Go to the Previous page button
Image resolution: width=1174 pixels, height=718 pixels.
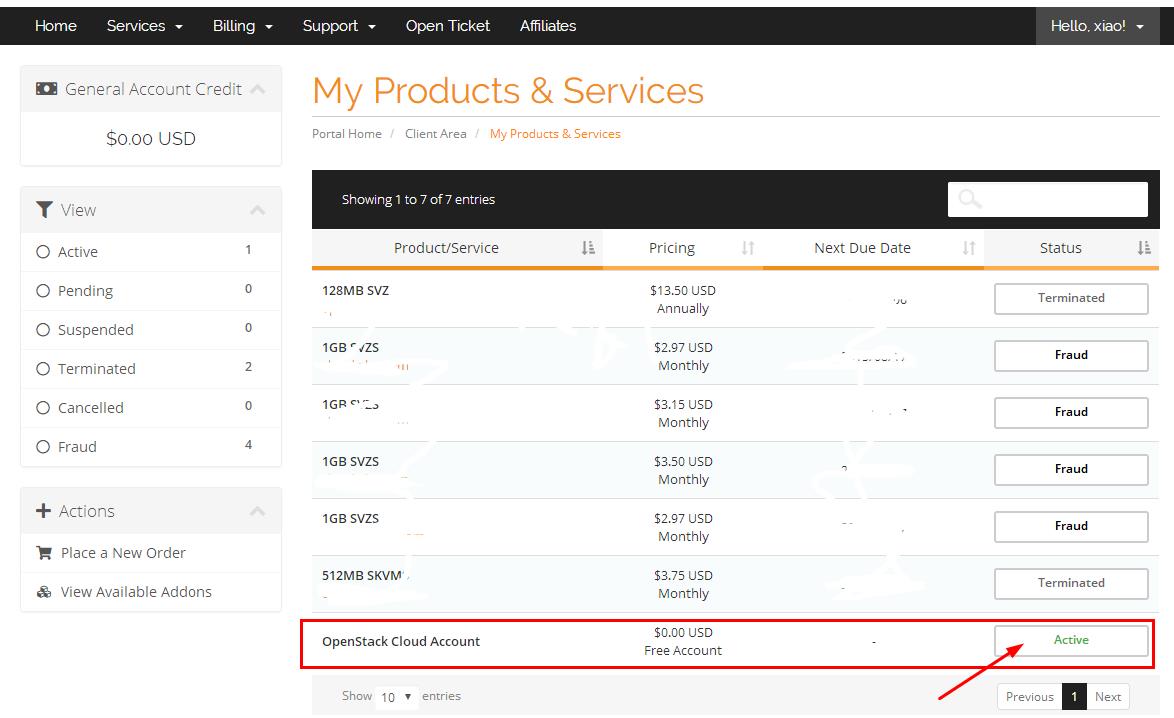click(1029, 696)
